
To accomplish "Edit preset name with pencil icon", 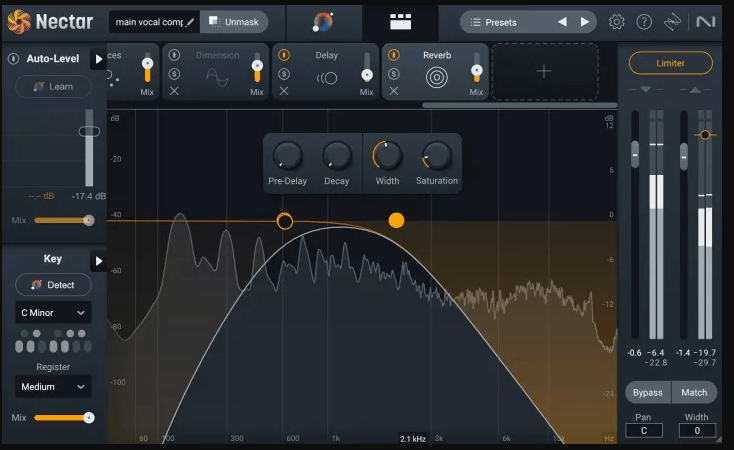I will [x=190, y=22].
